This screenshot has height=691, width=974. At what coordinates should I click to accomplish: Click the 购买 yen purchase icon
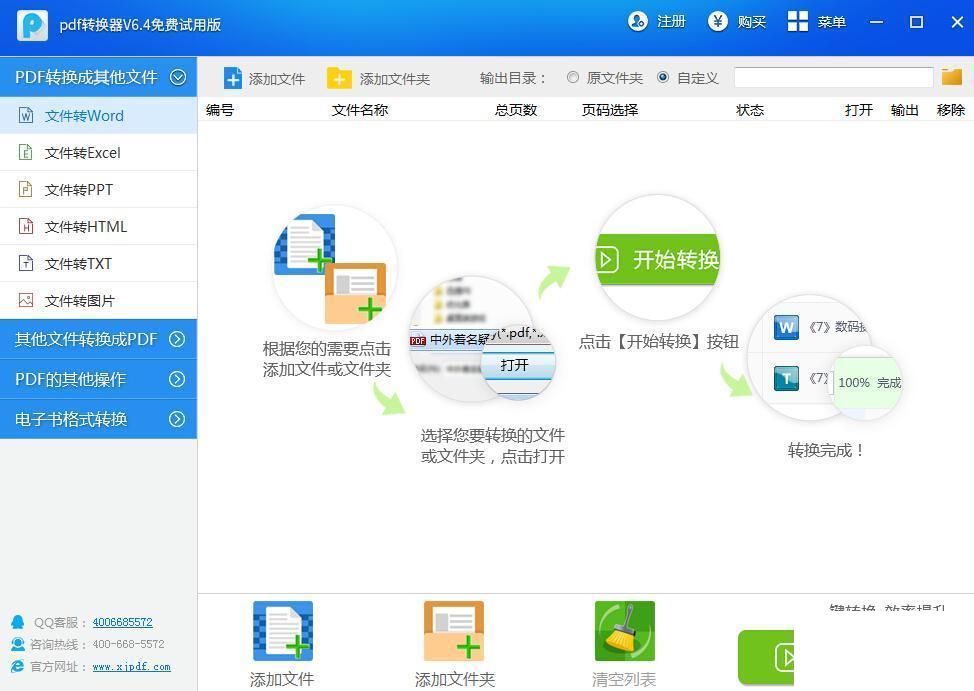click(717, 22)
